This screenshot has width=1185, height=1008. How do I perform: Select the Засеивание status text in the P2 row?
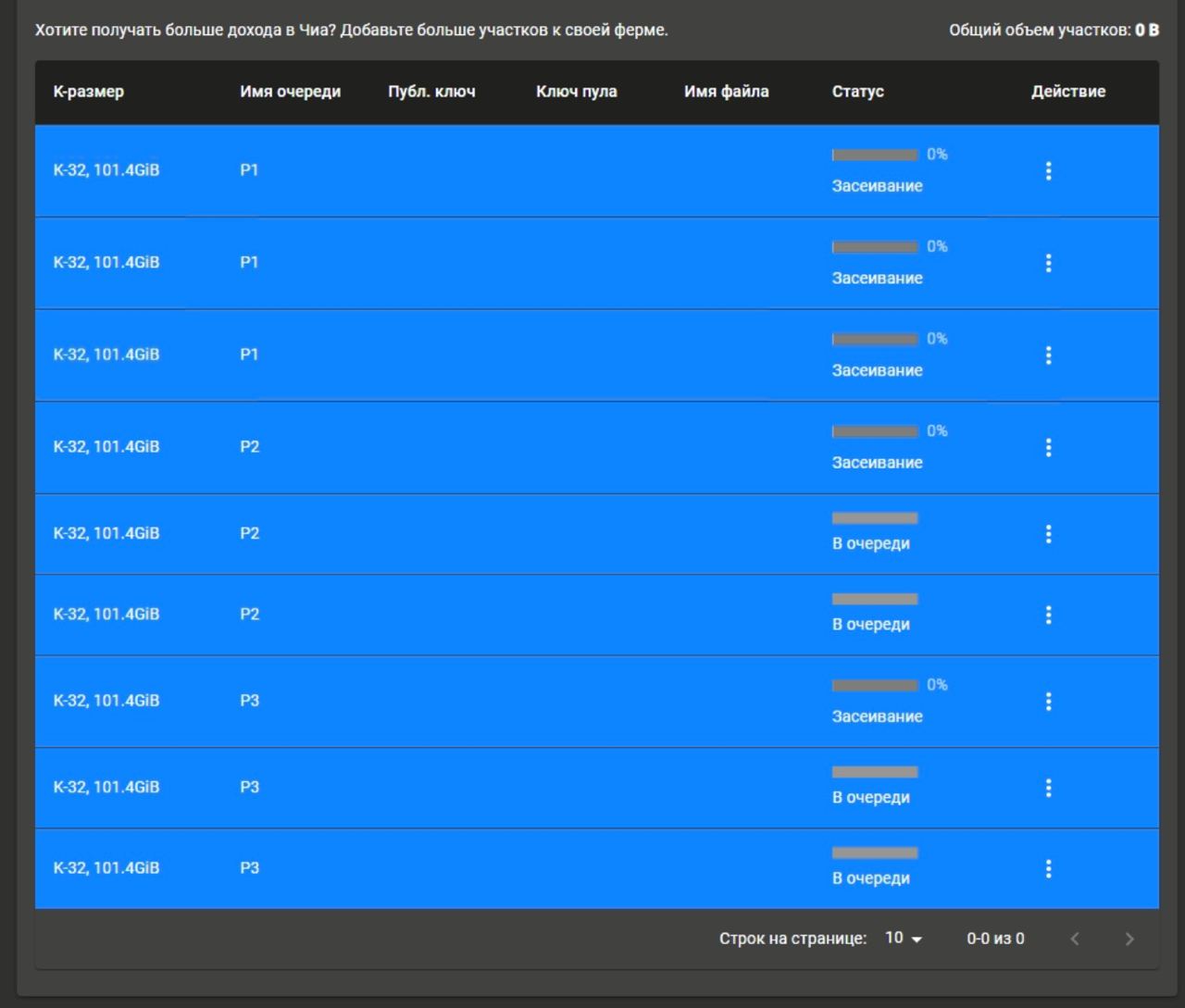click(878, 463)
